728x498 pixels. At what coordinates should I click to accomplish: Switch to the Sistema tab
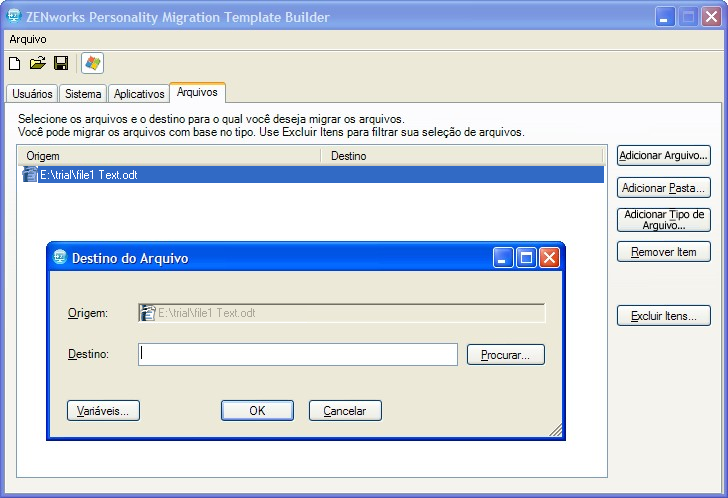pyautogui.click(x=83, y=94)
